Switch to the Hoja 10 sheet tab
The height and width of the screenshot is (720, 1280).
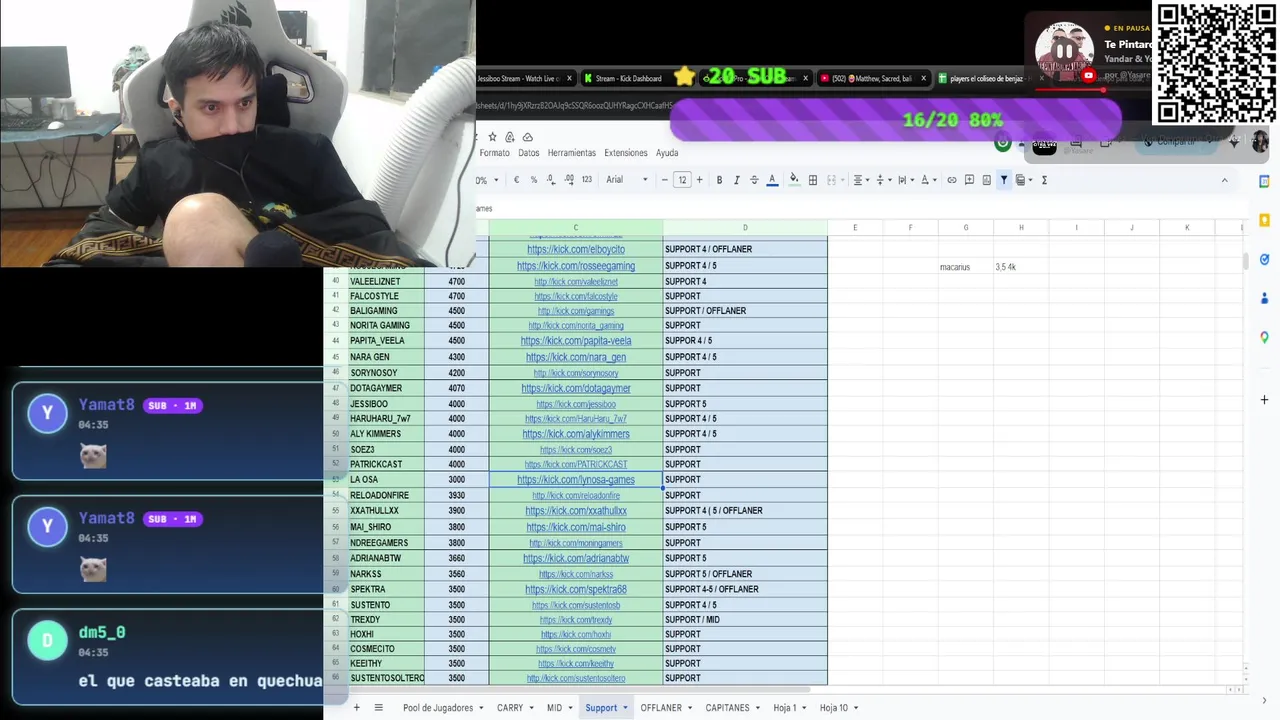(x=834, y=708)
